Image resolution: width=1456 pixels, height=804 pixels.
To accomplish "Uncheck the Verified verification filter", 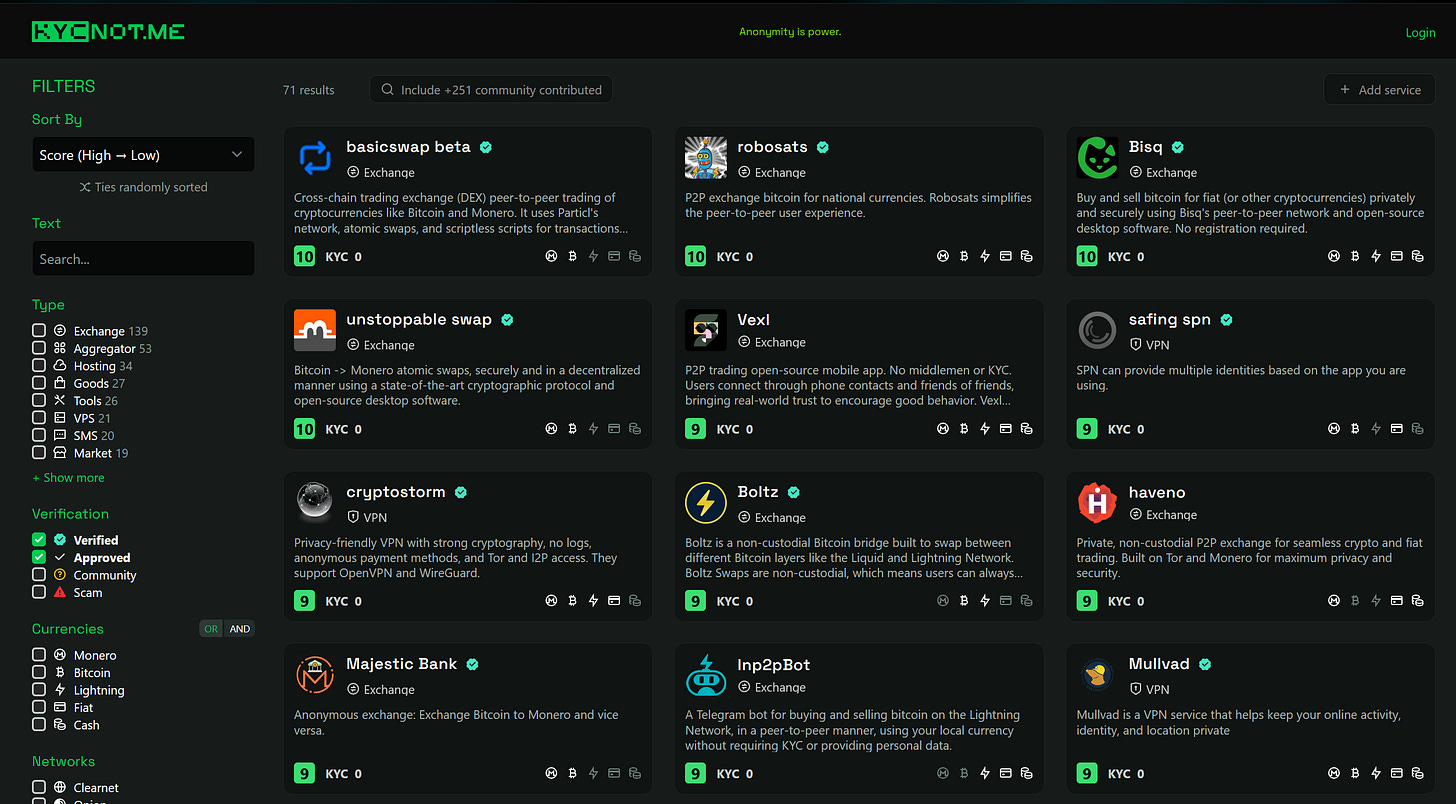I will pos(39,540).
